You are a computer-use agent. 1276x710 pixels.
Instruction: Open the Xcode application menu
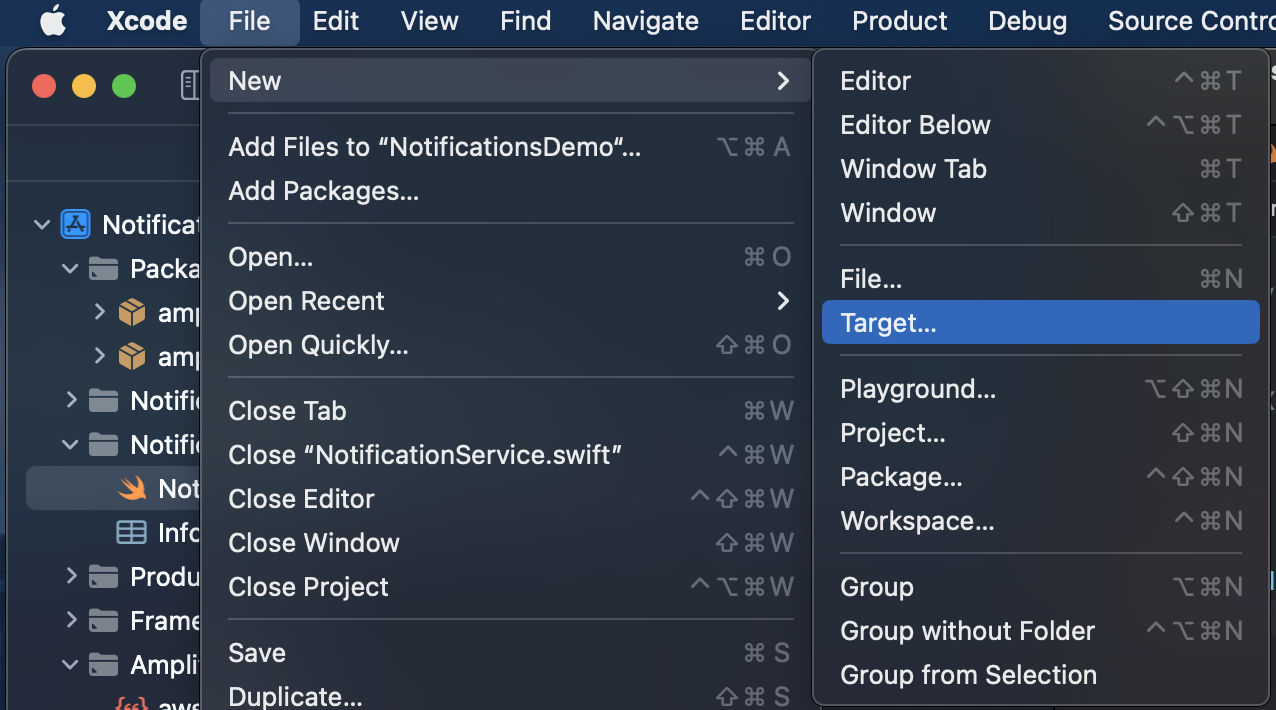(147, 21)
